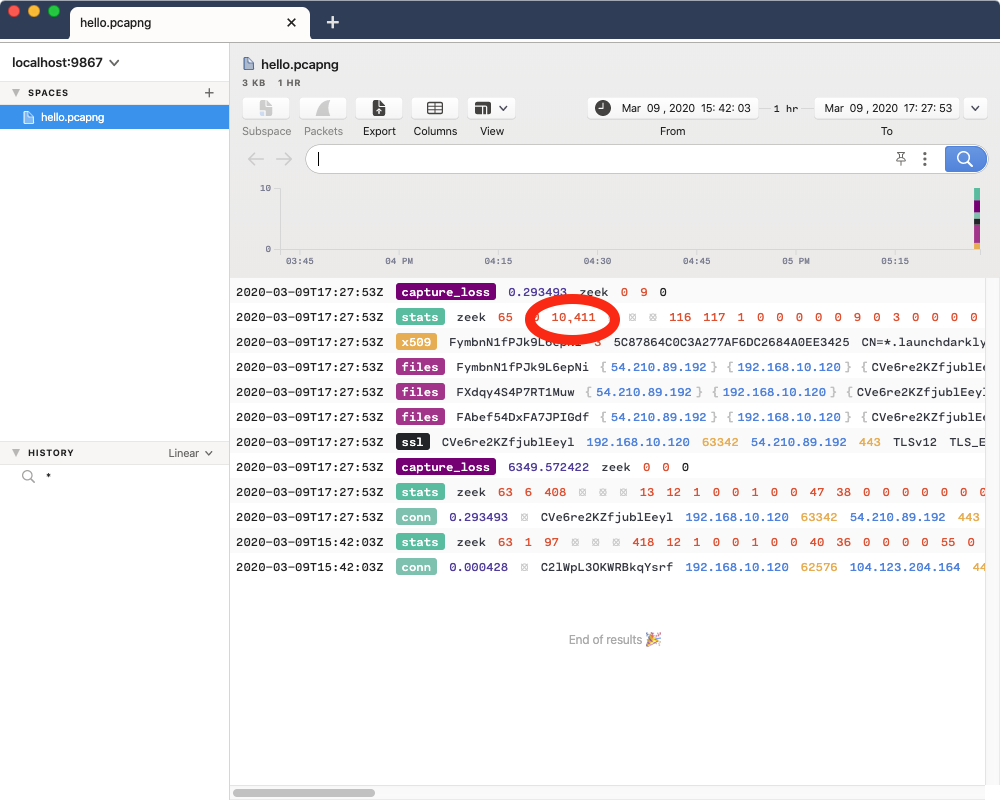Open the localhost:9867 connection menu
The image size is (1000, 800).
click(x=64, y=61)
